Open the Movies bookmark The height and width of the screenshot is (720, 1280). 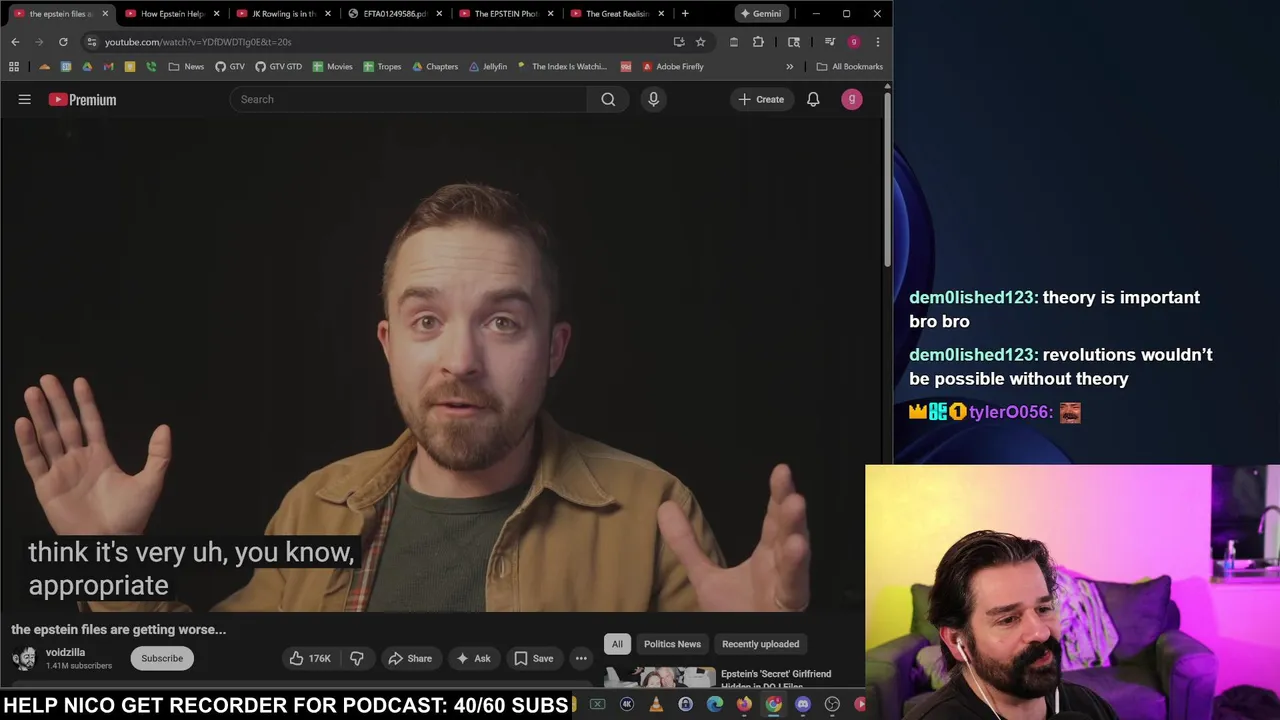click(332, 67)
